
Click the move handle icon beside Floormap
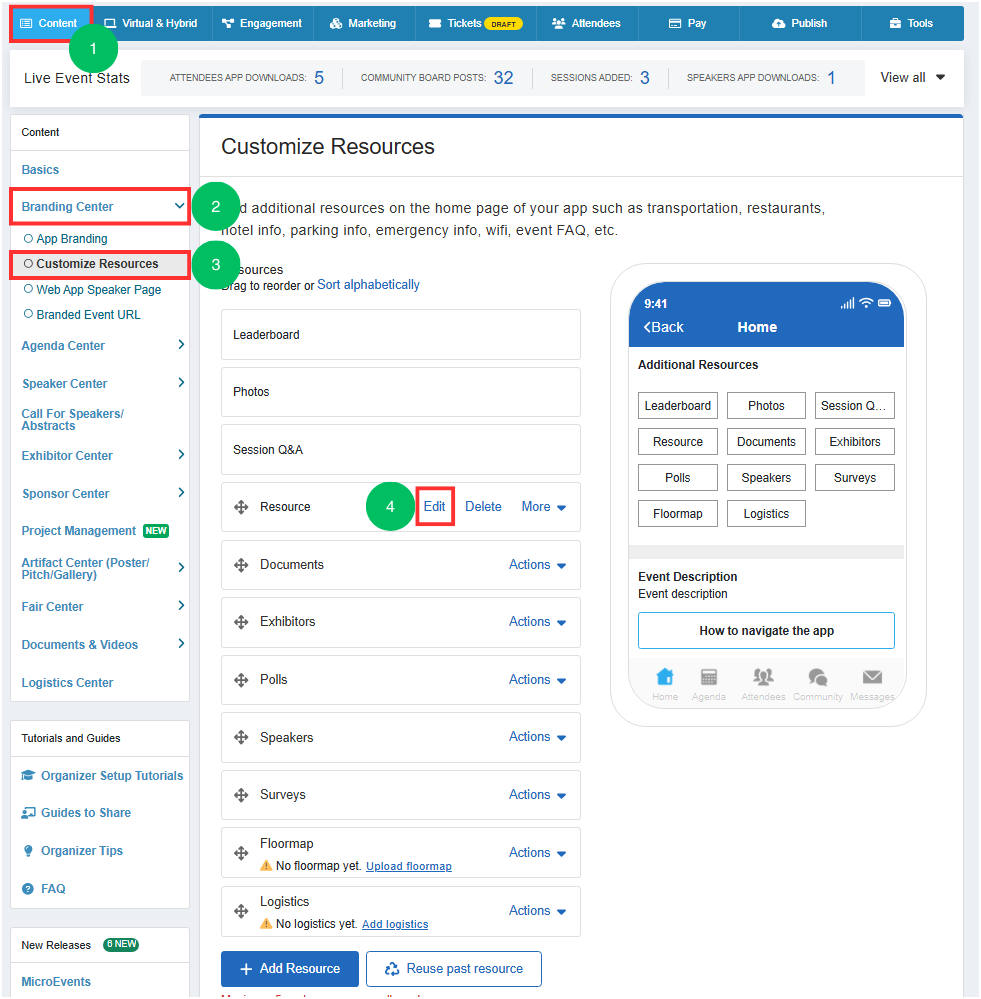241,853
